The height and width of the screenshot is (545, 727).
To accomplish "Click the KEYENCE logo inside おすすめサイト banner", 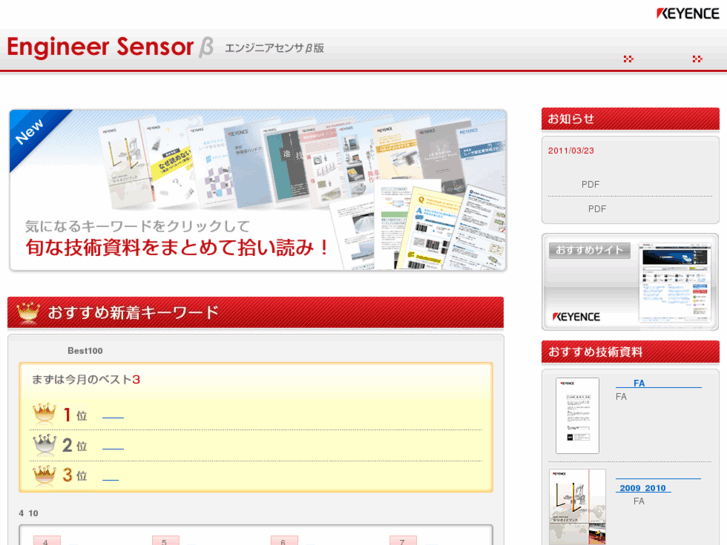I will tap(576, 317).
